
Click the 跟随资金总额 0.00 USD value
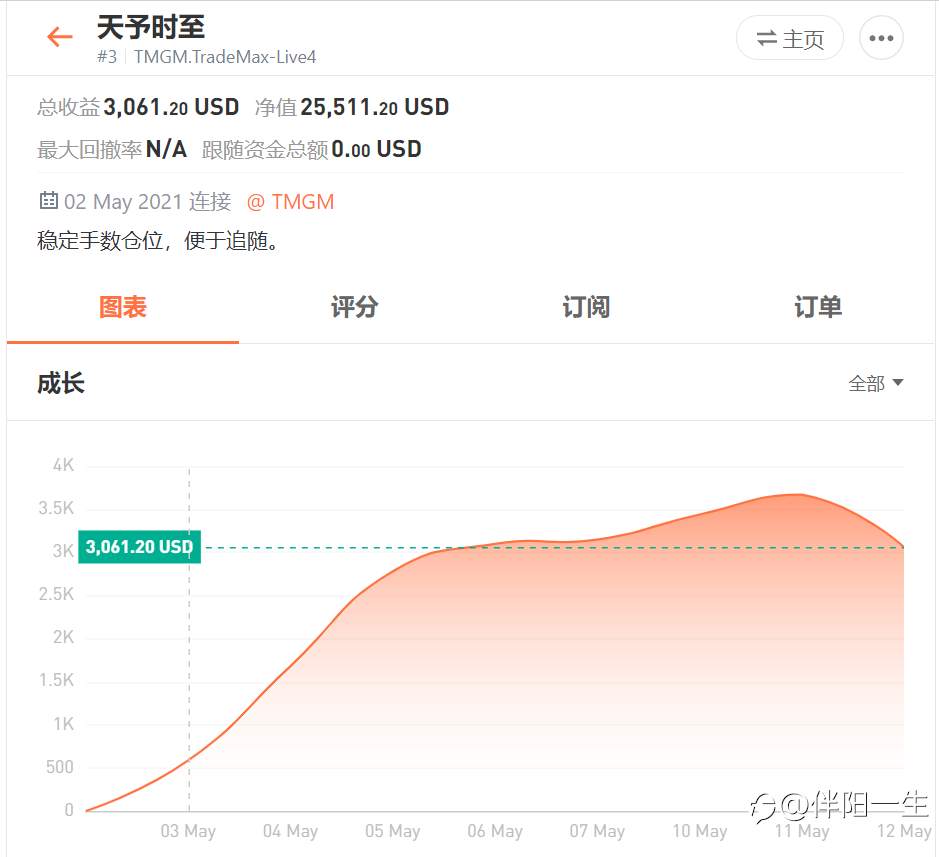coord(376,149)
